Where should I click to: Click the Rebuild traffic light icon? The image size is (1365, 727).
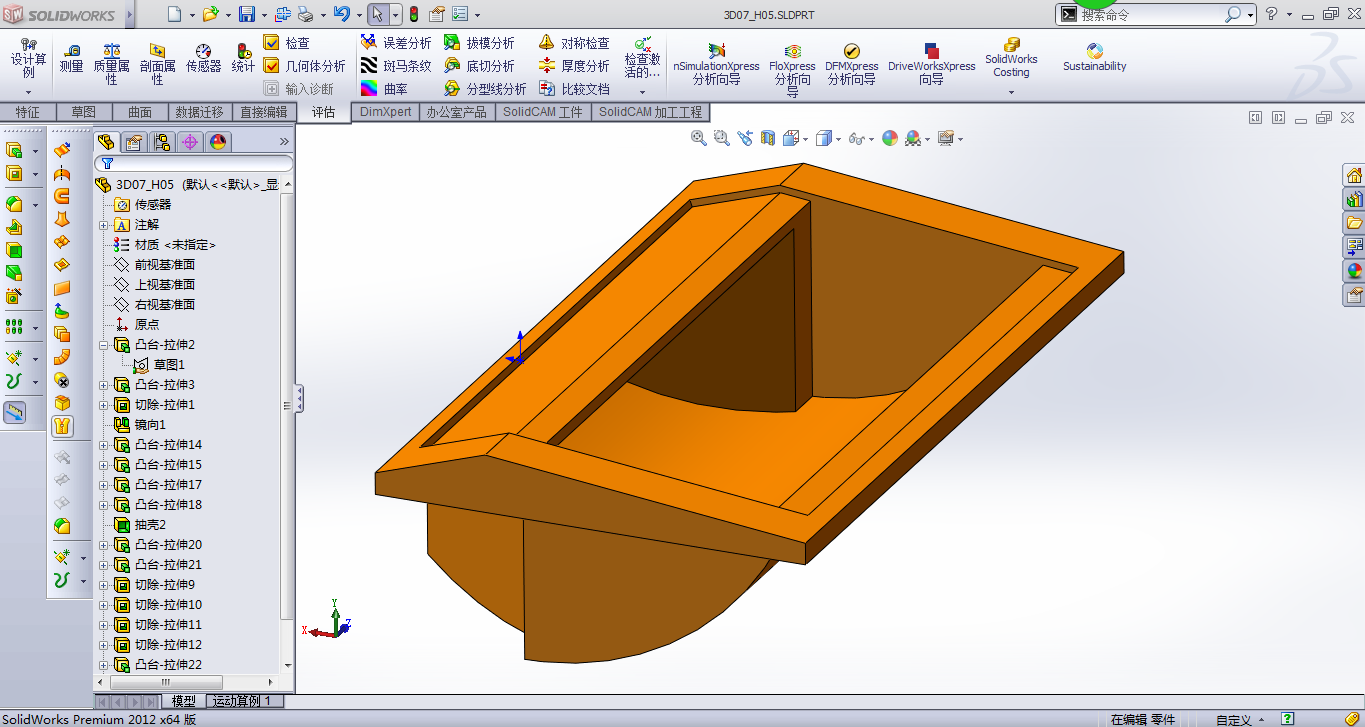[414, 14]
